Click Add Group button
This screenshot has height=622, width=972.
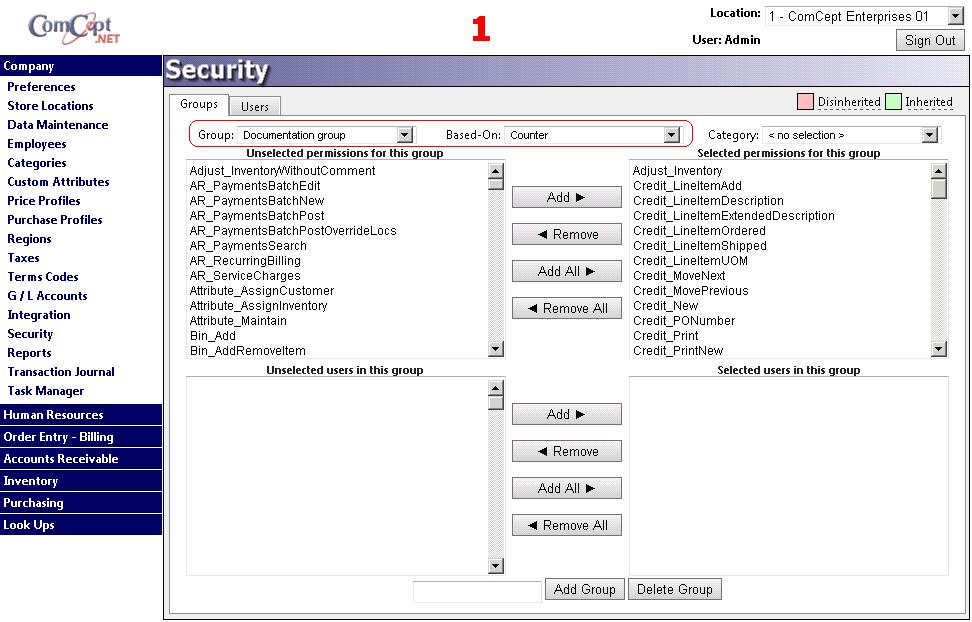coord(585,589)
